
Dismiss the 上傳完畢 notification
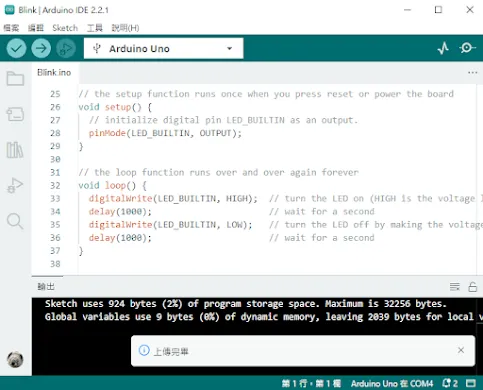point(461,350)
